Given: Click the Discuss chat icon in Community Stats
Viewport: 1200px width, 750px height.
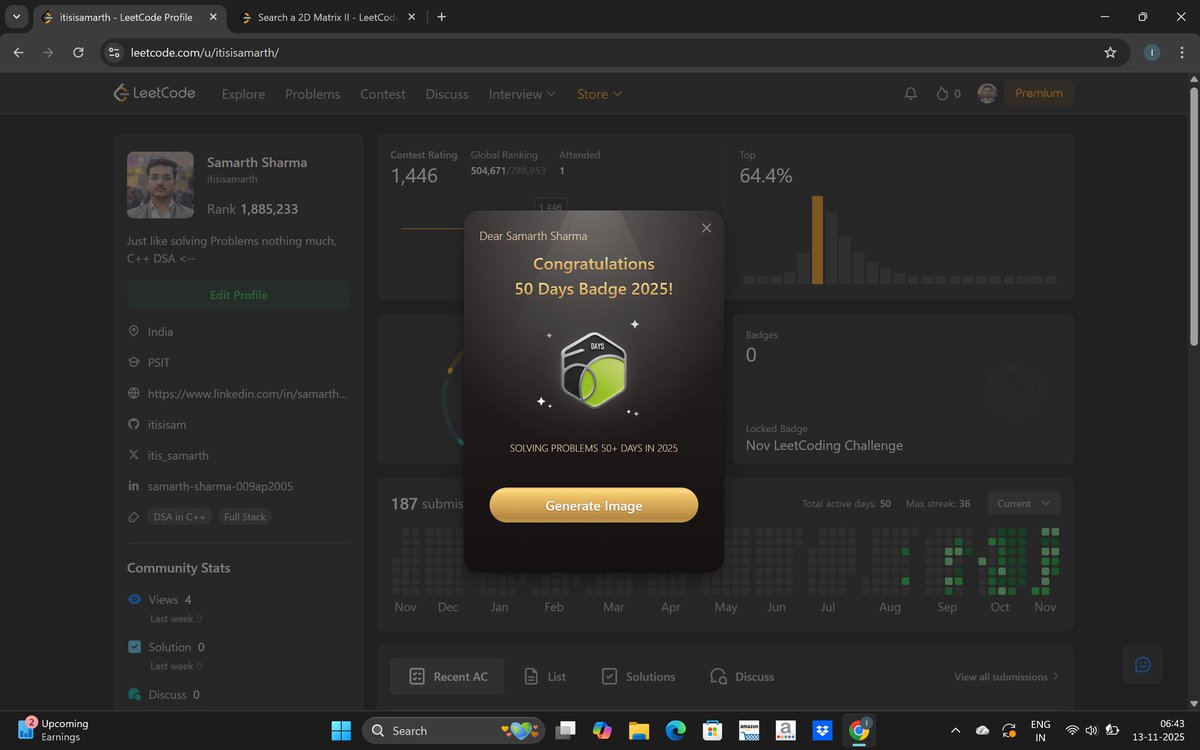Looking at the screenshot, I should pos(134,694).
